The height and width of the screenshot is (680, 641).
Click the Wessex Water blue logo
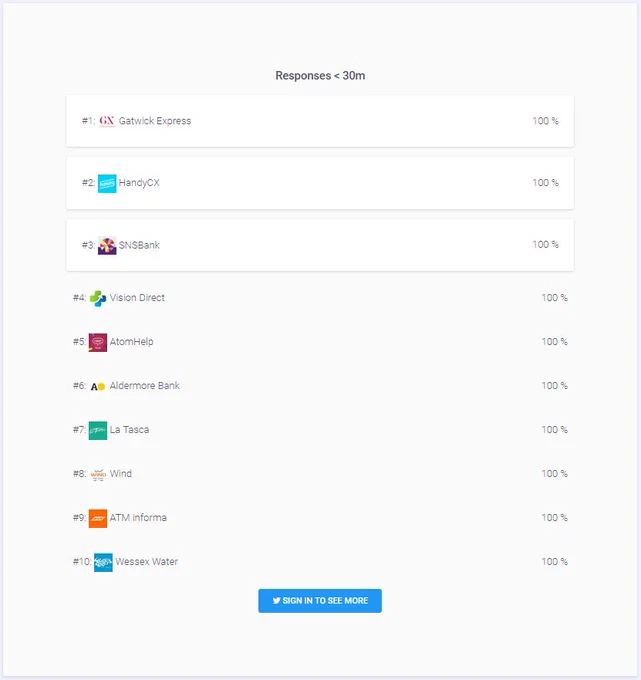[103, 562]
